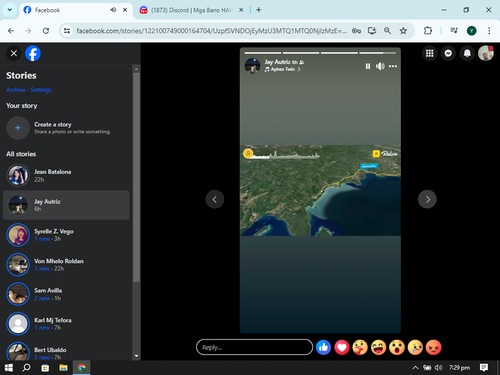Click Jay Autriz's avatar in the story header
The width and height of the screenshot is (500, 375).
[x=252, y=66]
